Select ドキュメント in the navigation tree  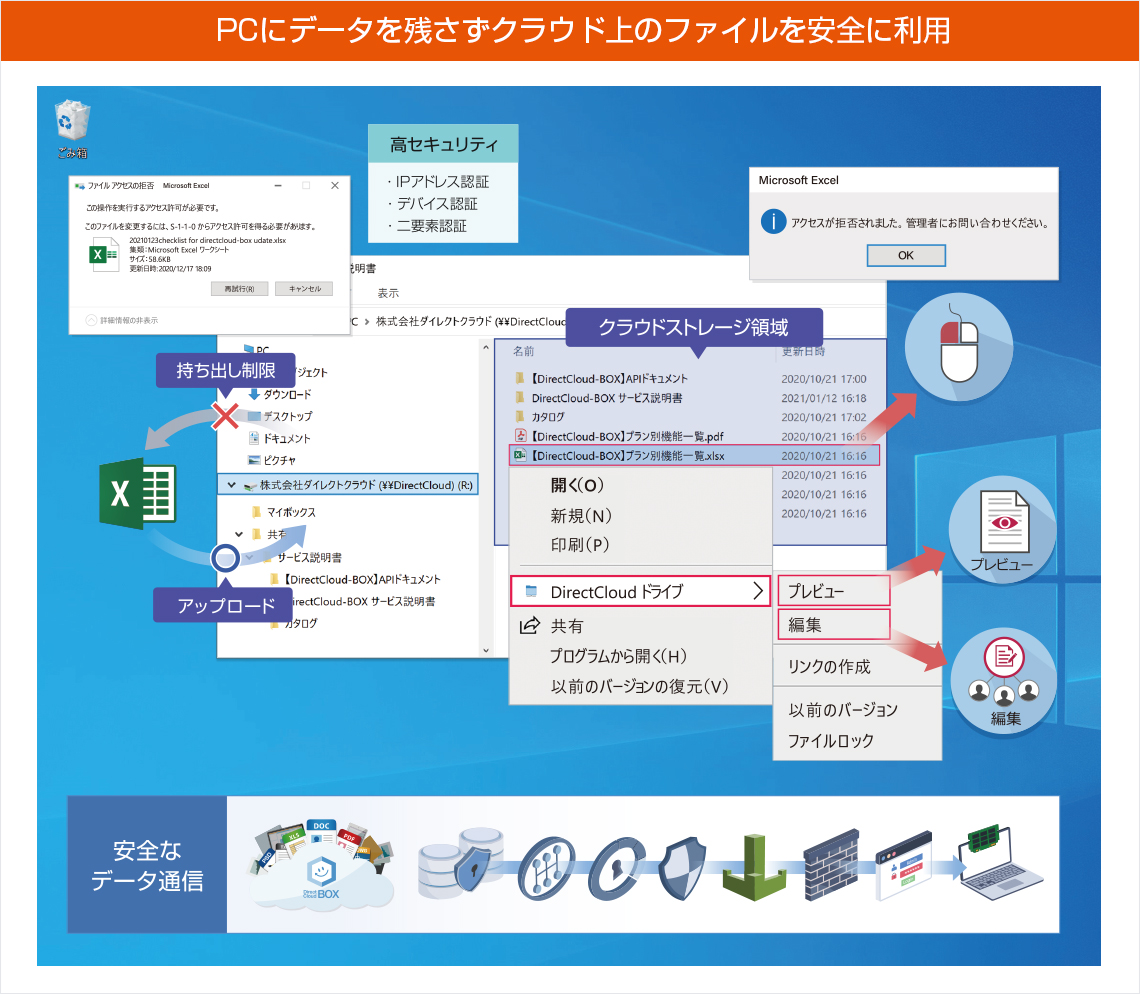coord(279,438)
